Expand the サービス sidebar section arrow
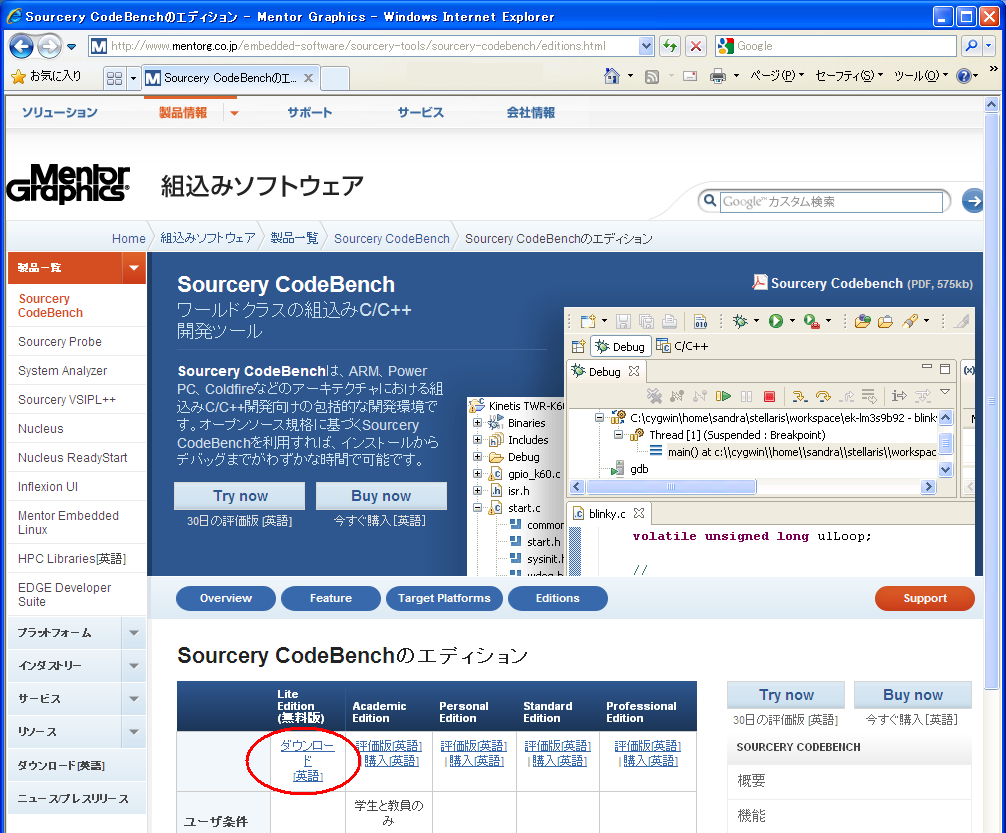Viewport: 1006px width, 833px height. pyautogui.click(x=133, y=698)
